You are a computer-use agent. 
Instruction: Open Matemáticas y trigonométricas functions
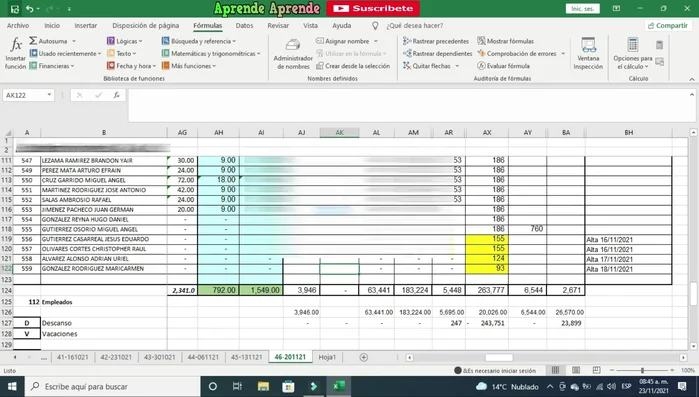pos(210,53)
